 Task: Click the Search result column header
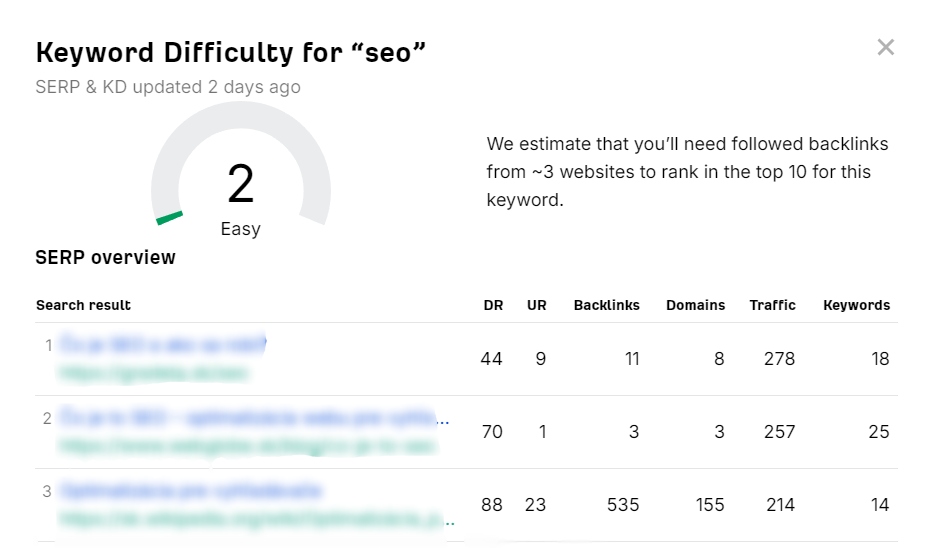point(83,305)
